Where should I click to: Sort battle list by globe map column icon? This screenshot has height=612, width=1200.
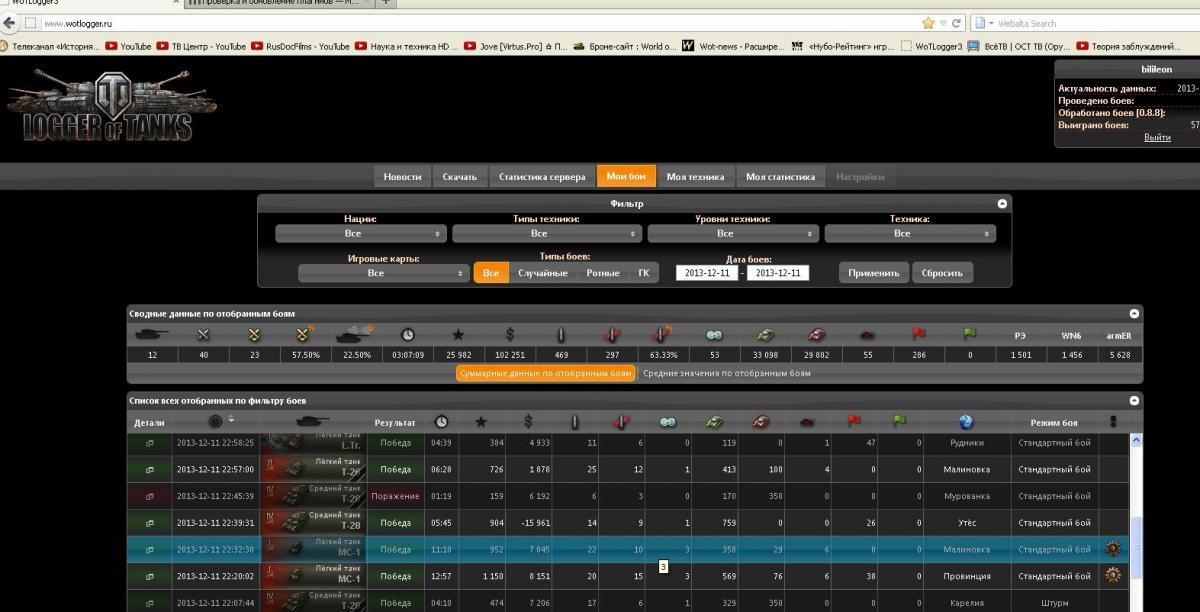tap(966, 422)
